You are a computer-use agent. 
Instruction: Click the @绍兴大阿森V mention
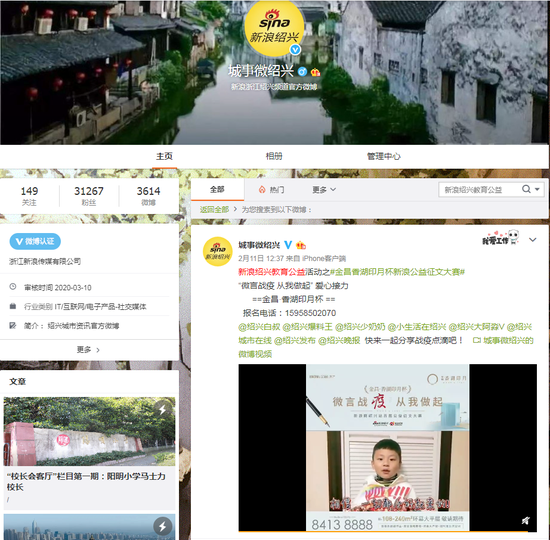point(476,327)
